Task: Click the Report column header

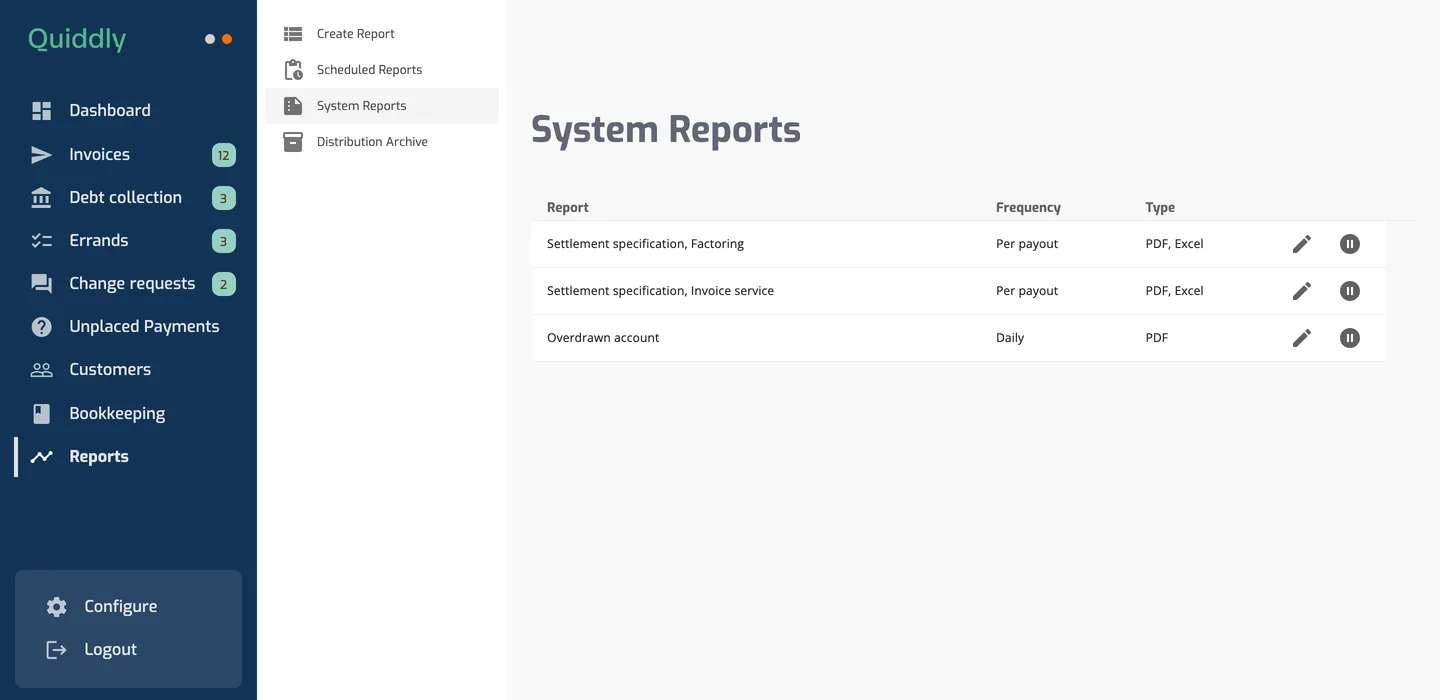Action: pyautogui.click(x=568, y=208)
